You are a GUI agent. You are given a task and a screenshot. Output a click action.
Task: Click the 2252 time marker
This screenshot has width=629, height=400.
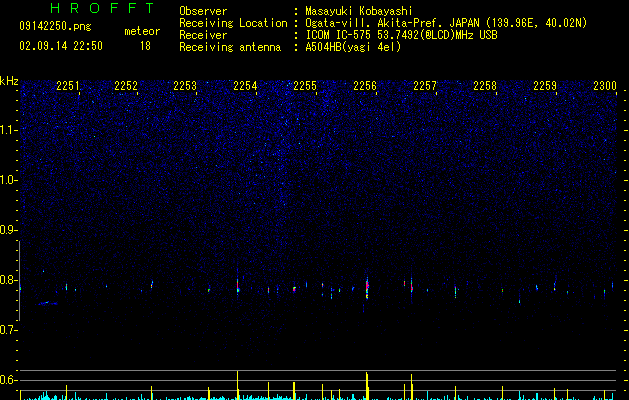[x=126, y=86]
